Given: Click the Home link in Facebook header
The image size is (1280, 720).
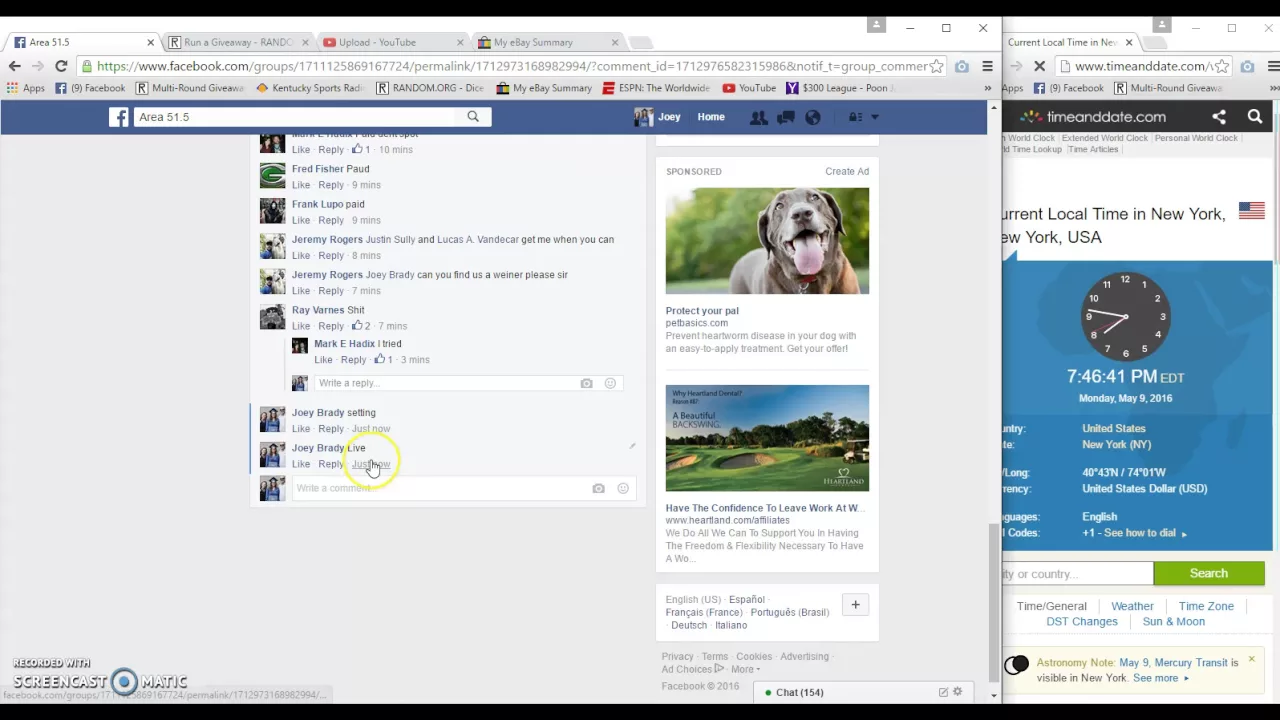Looking at the screenshot, I should point(711,117).
